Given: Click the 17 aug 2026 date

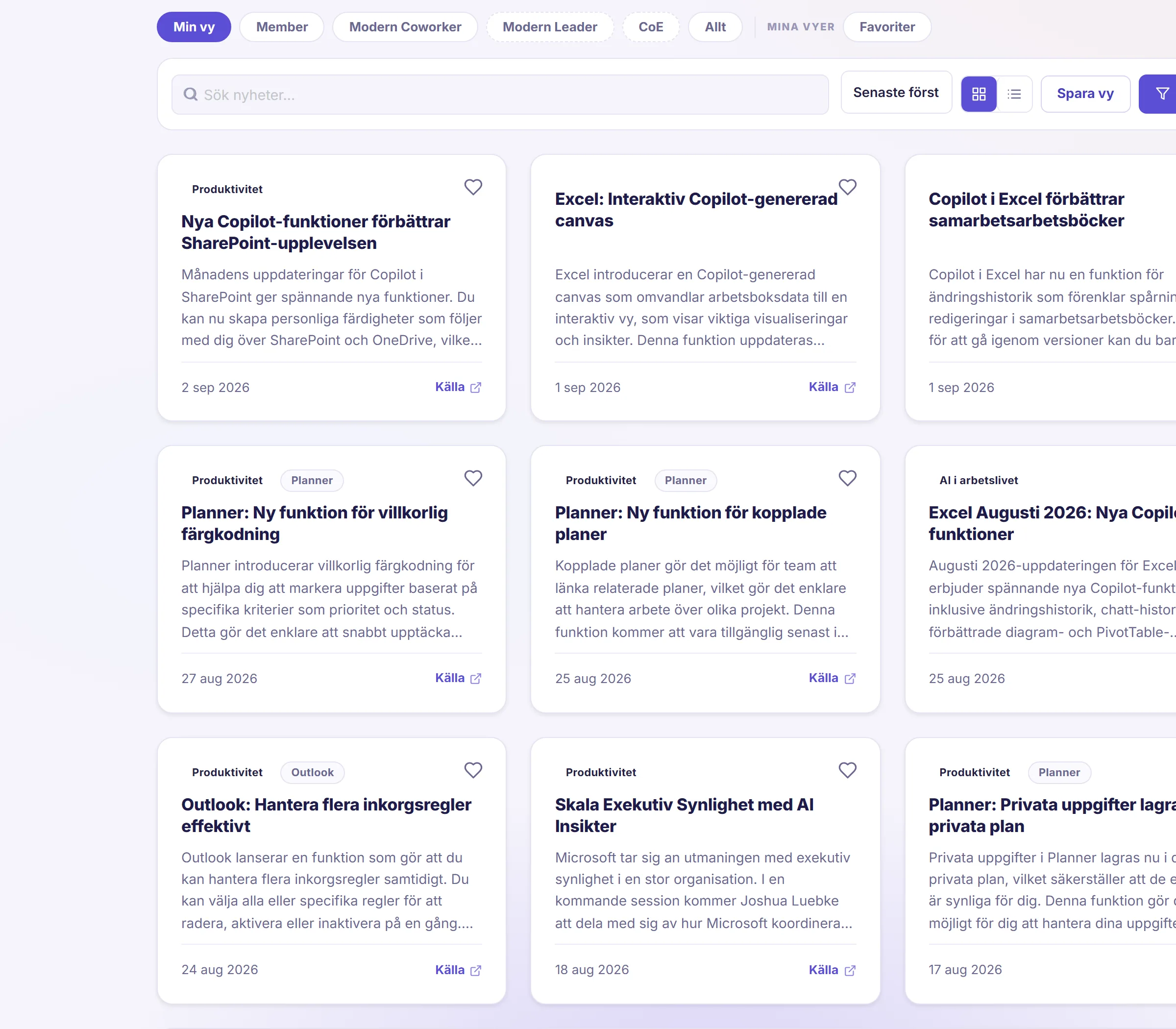Looking at the screenshot, I should point(965,970).
